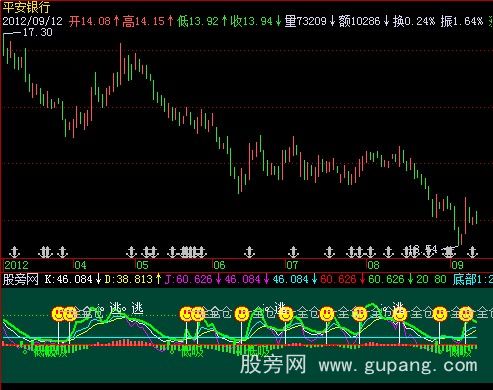Screen dimensions: 493x390
Task: Click the D:38.813 indicator value
Action: (129, 279)
